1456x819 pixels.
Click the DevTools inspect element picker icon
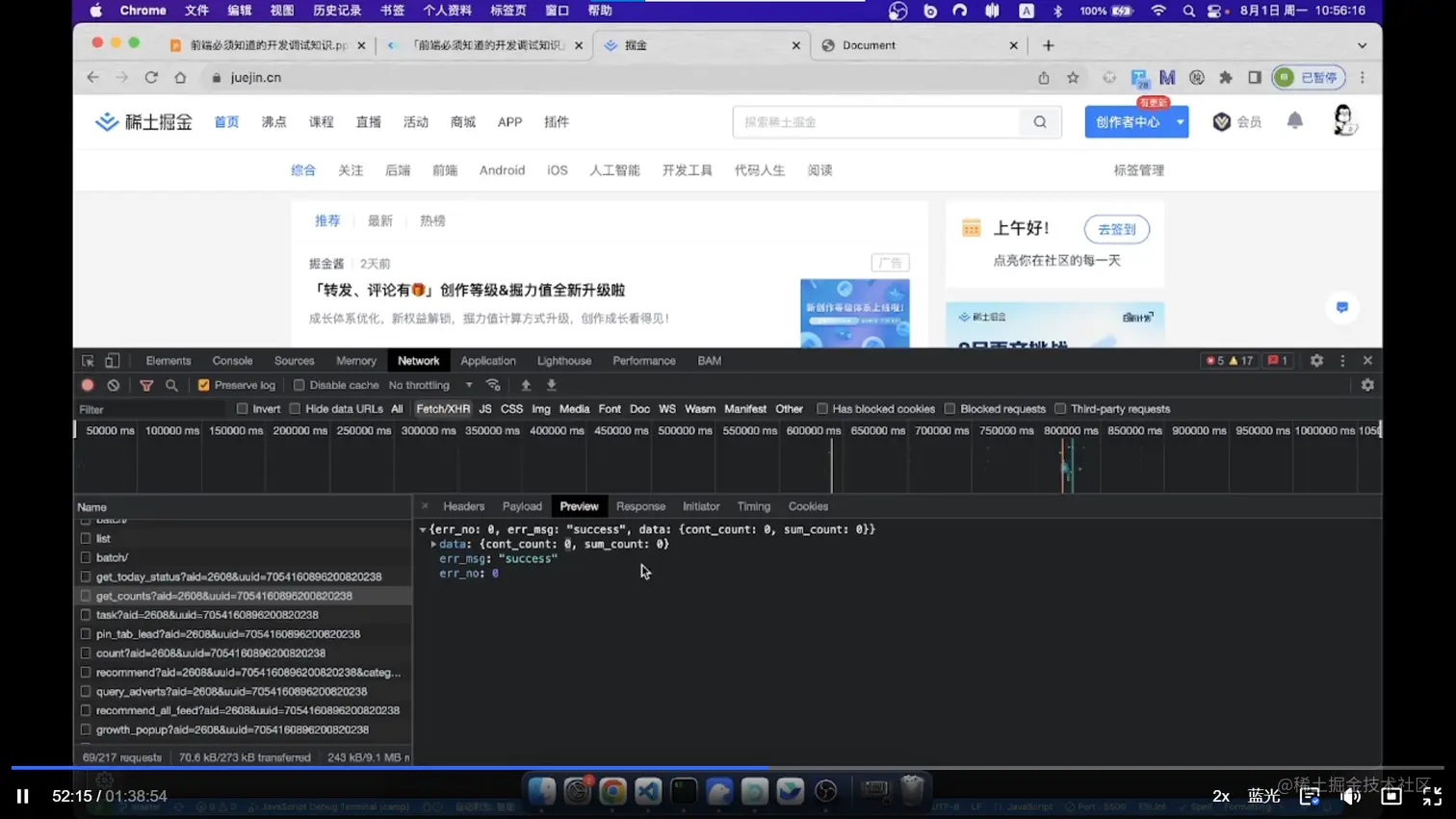pyautogui.click(x=88, y=361)
